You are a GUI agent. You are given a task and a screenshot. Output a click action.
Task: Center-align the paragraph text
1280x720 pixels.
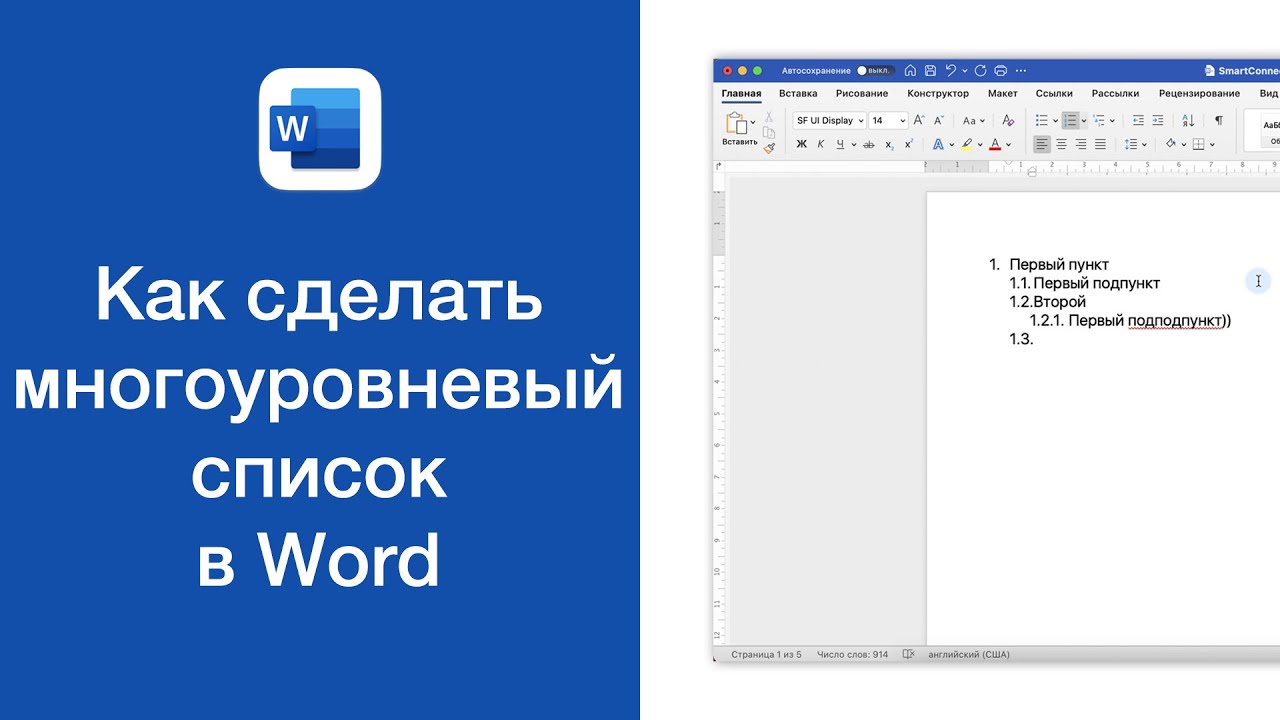tap(1061, 144)
